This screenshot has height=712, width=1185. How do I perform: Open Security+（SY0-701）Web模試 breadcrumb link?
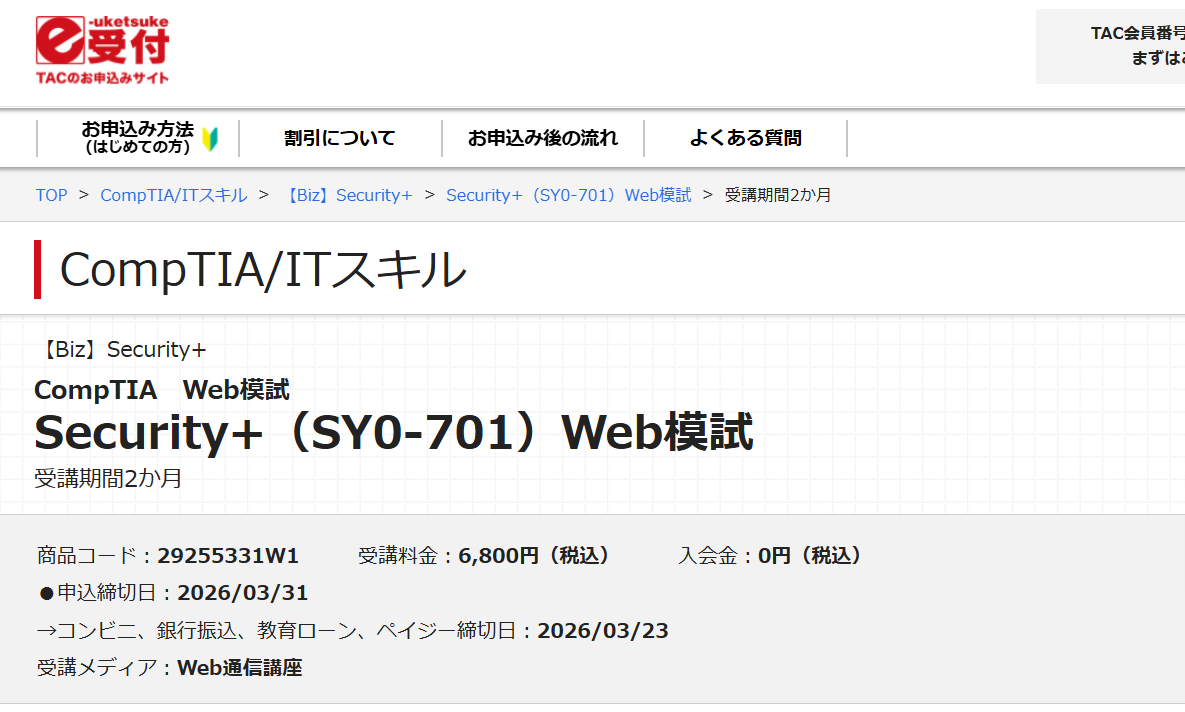[x=568, y=195]
